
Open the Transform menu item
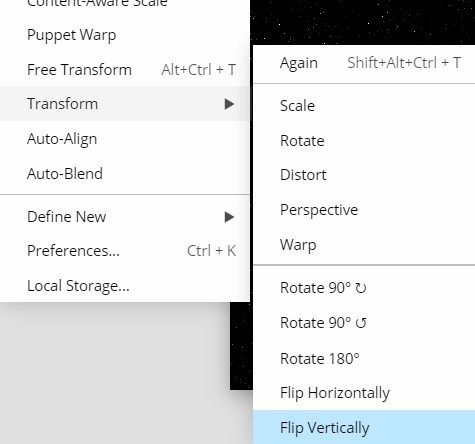pyautogui.click(x=125, y=104)
